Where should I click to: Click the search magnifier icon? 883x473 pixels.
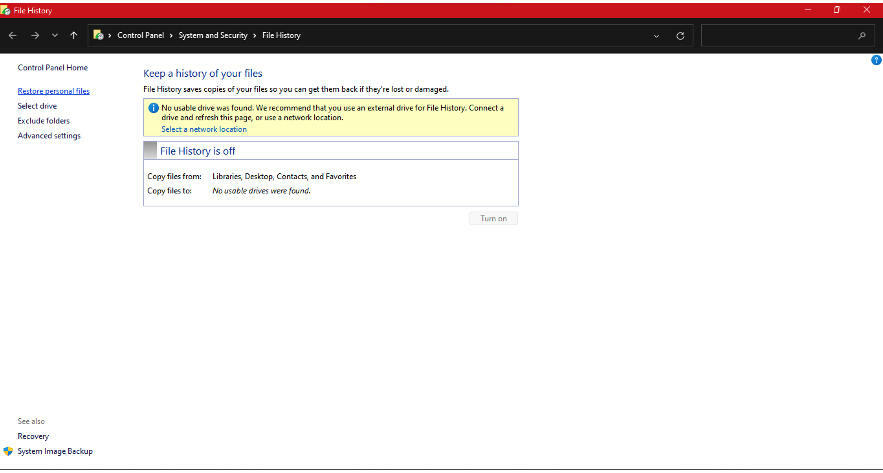tap(862, 35)
